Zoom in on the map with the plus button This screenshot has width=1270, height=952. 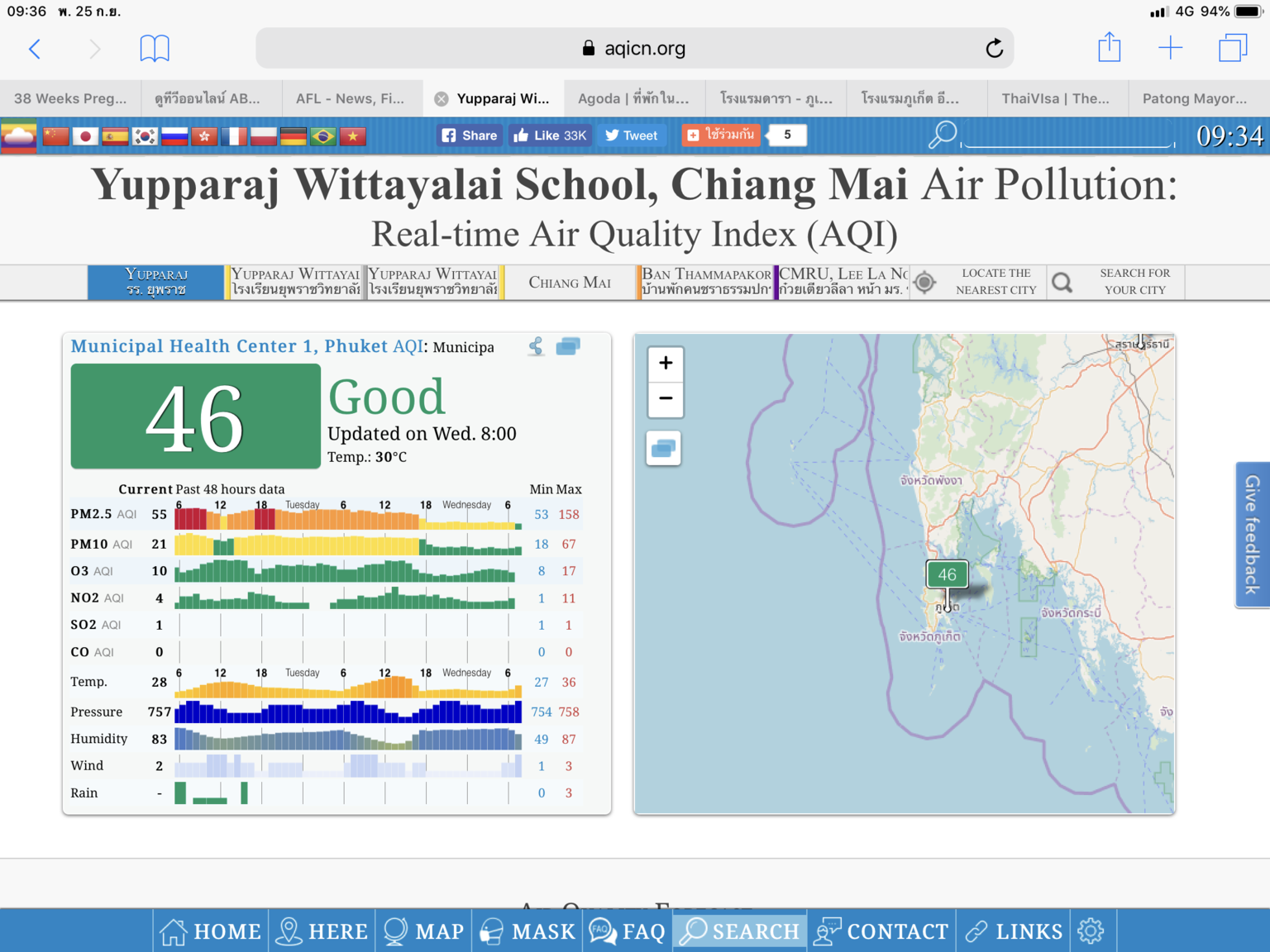pyautogui.click(x=666, y=363)
